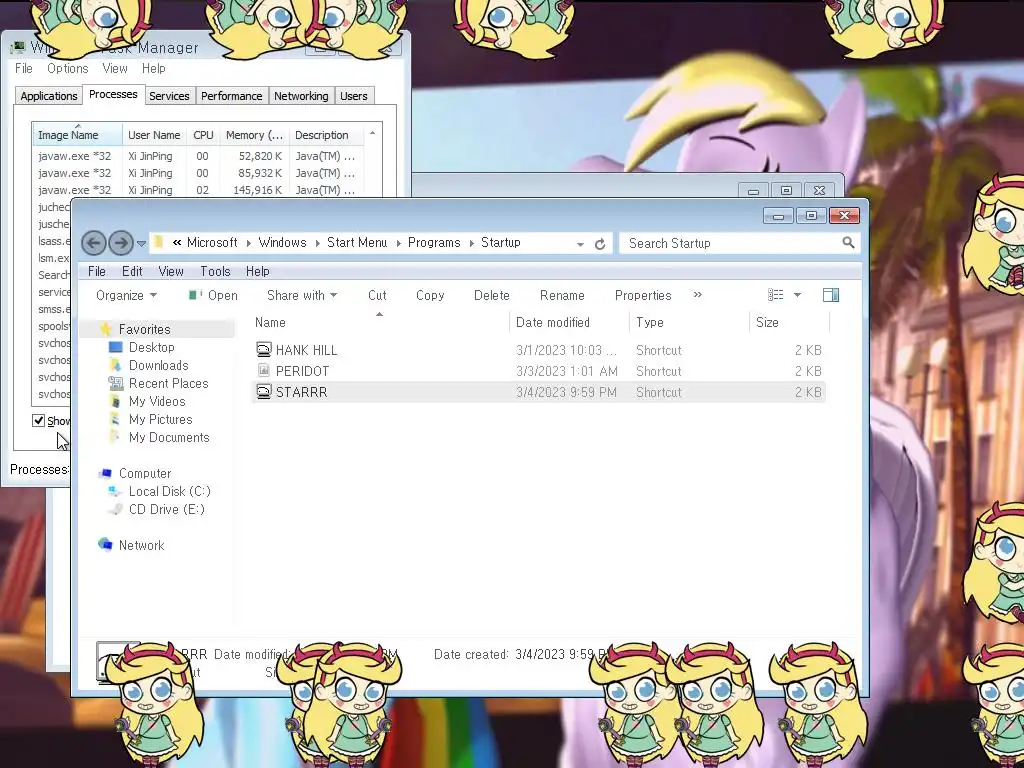Change view using the view icon

(x=775, y=295)
